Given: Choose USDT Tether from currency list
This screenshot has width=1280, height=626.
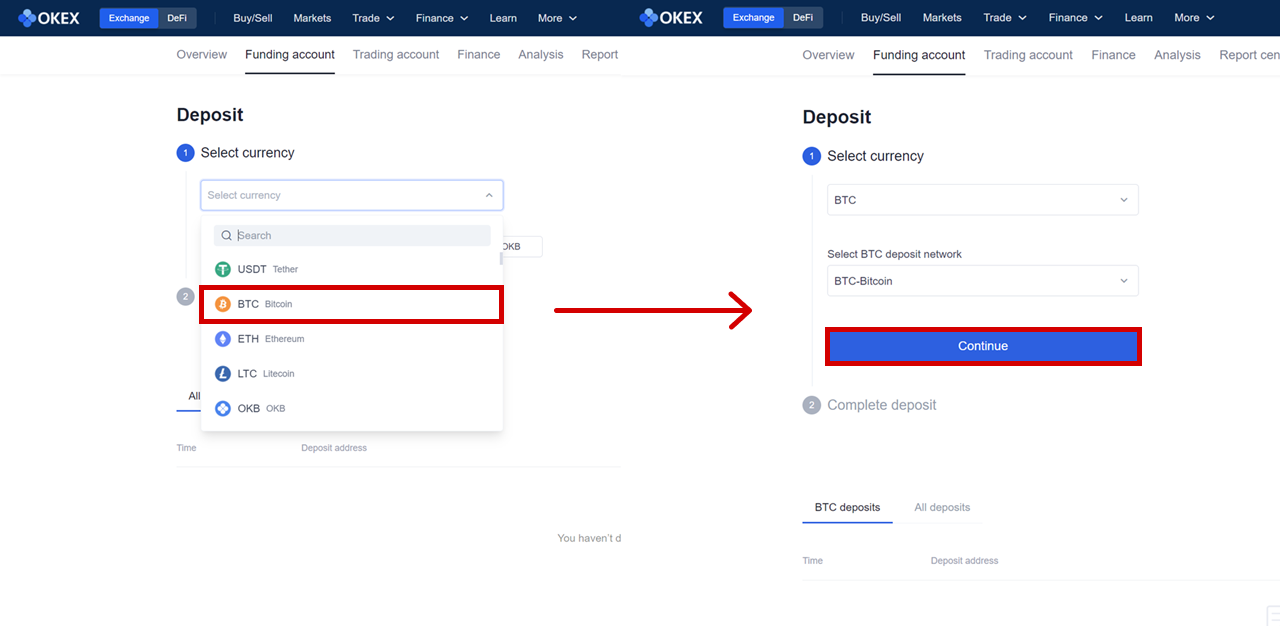Looking at the screenshot, I should 352,269.
